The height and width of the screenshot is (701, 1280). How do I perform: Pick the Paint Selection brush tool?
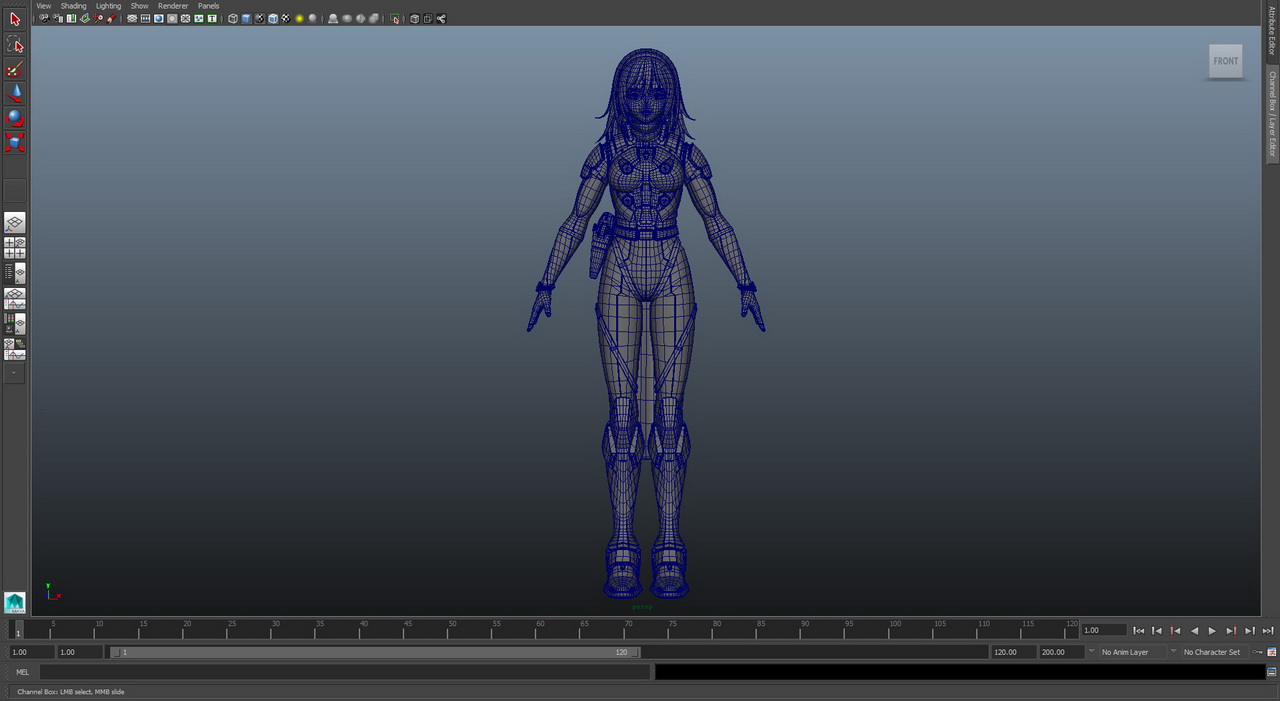pyautogui.click(x=15, y=69)
